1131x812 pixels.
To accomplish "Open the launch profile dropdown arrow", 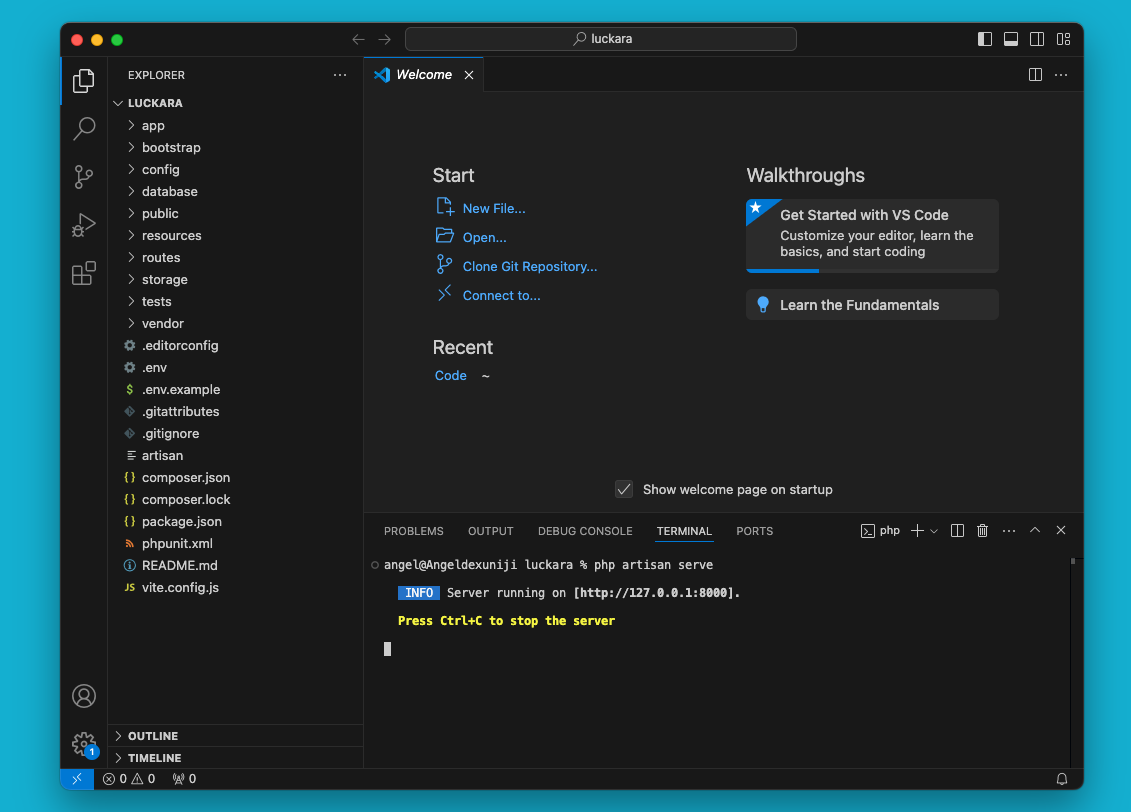I will point(934,531).
